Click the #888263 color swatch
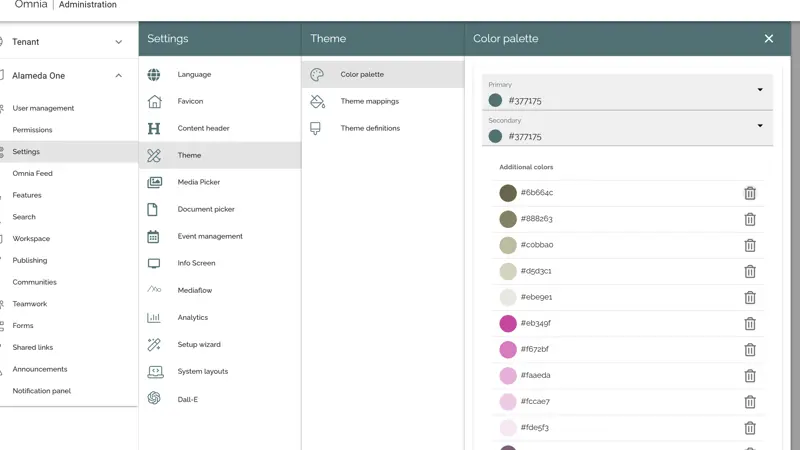The image size is (800, 450). click(508, 219)
